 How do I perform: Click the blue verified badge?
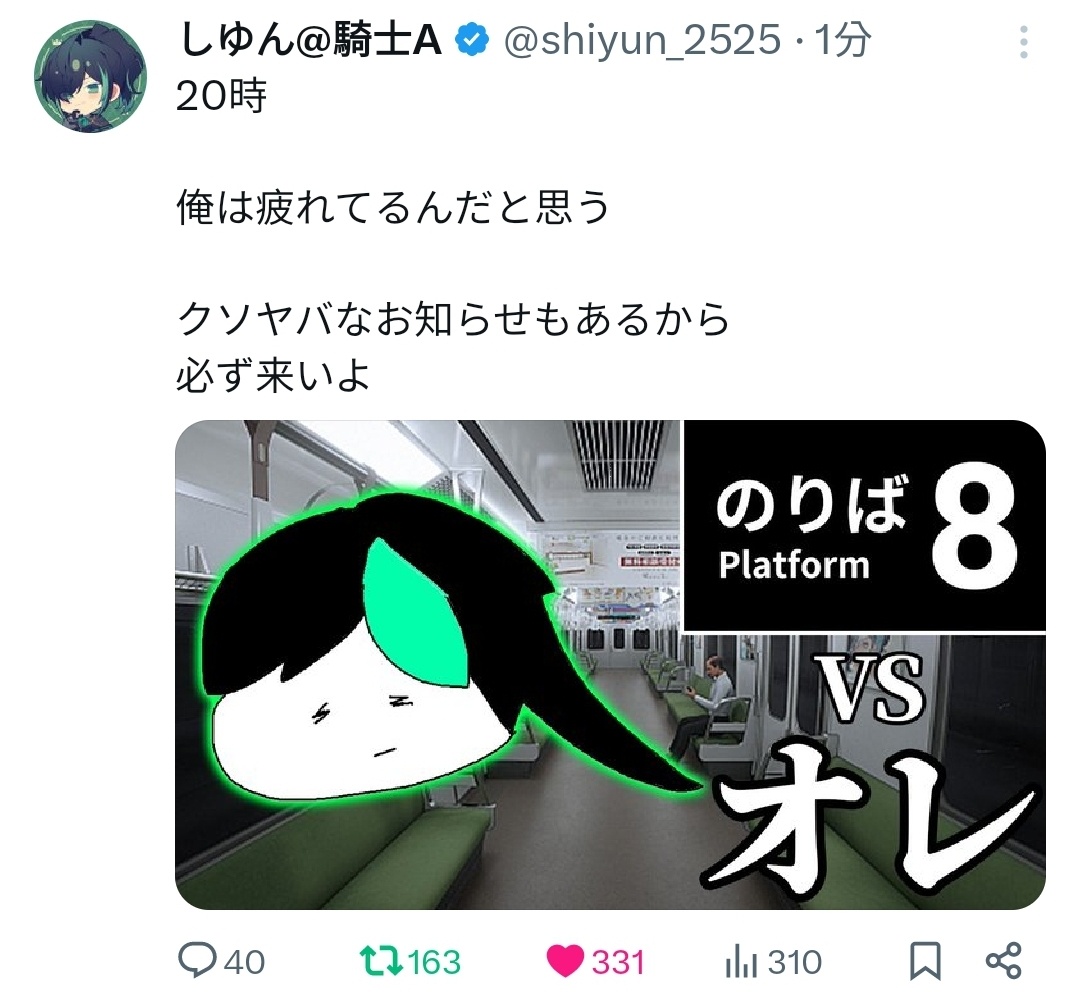[x=472, y=41]
